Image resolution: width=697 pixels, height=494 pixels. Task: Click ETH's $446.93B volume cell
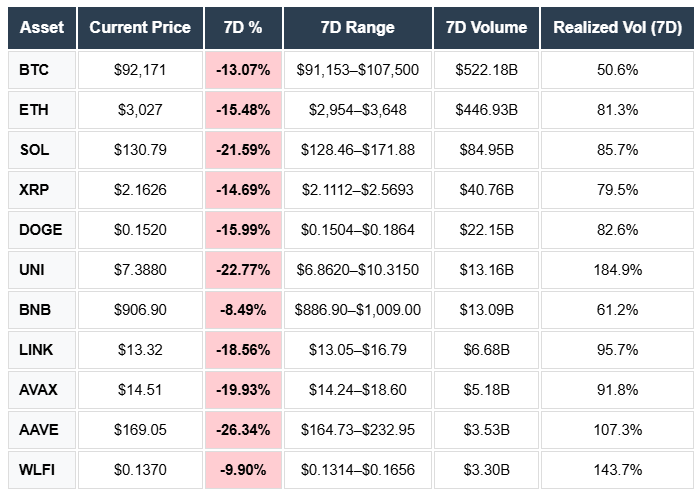[485, 110]
